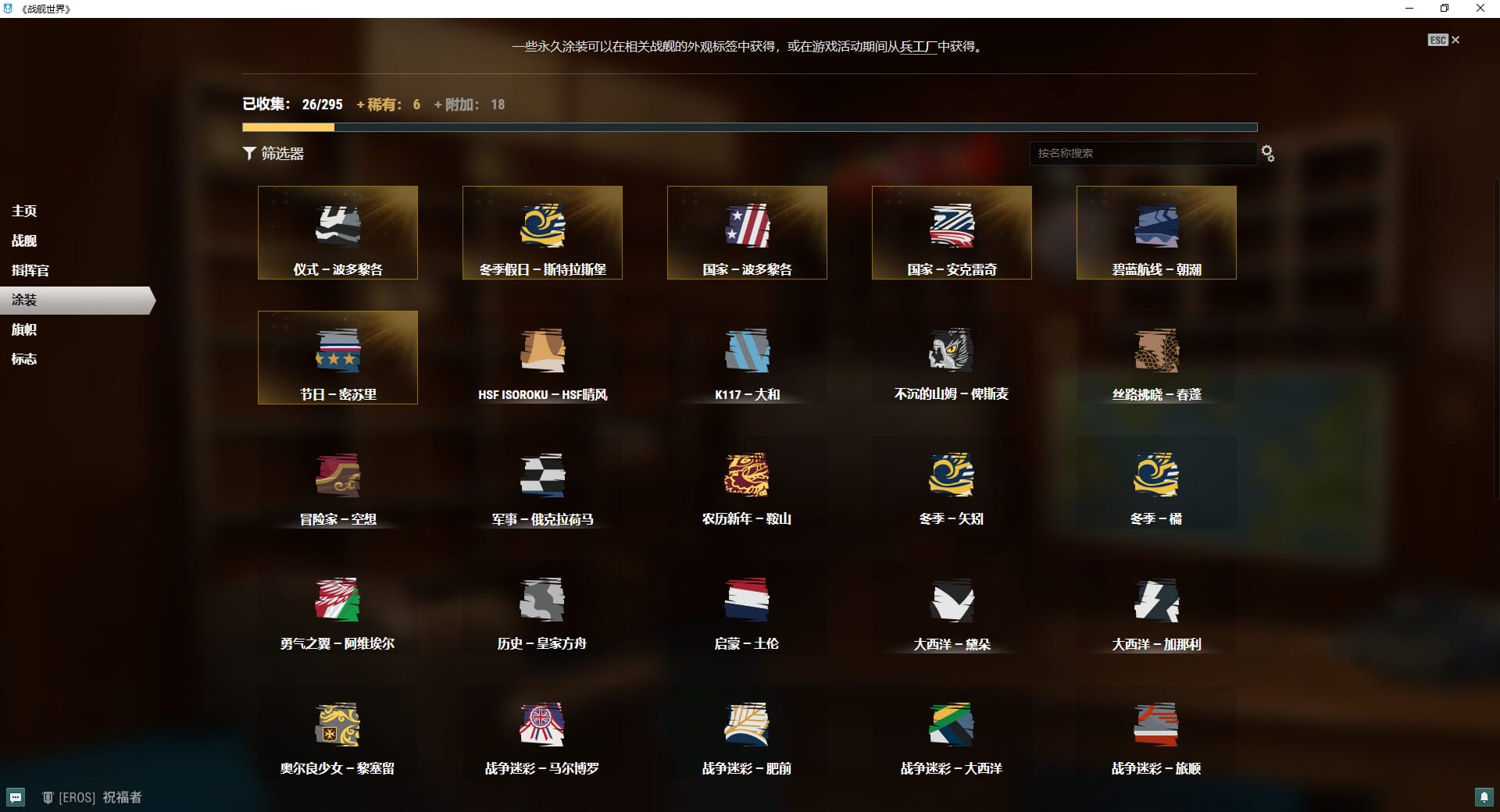Select the 节日 – 密苏里 camouflage thumbnail
1500x812 pixels.
[x=337, y=351]
